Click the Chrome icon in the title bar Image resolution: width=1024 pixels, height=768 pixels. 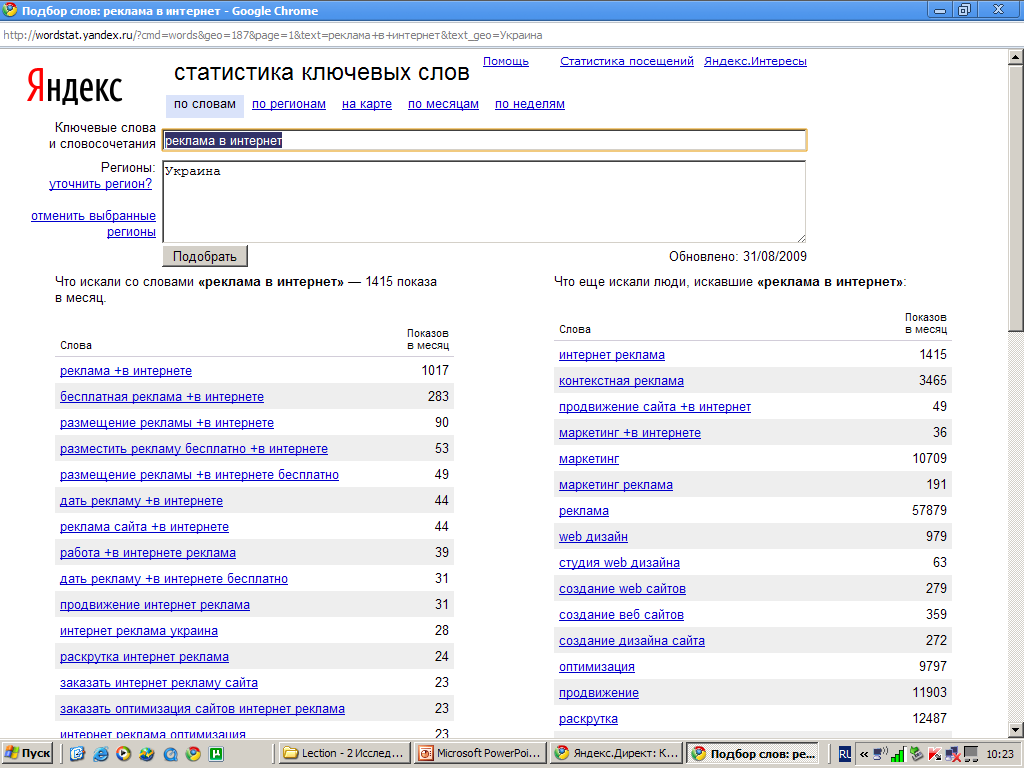click(10, 10)
